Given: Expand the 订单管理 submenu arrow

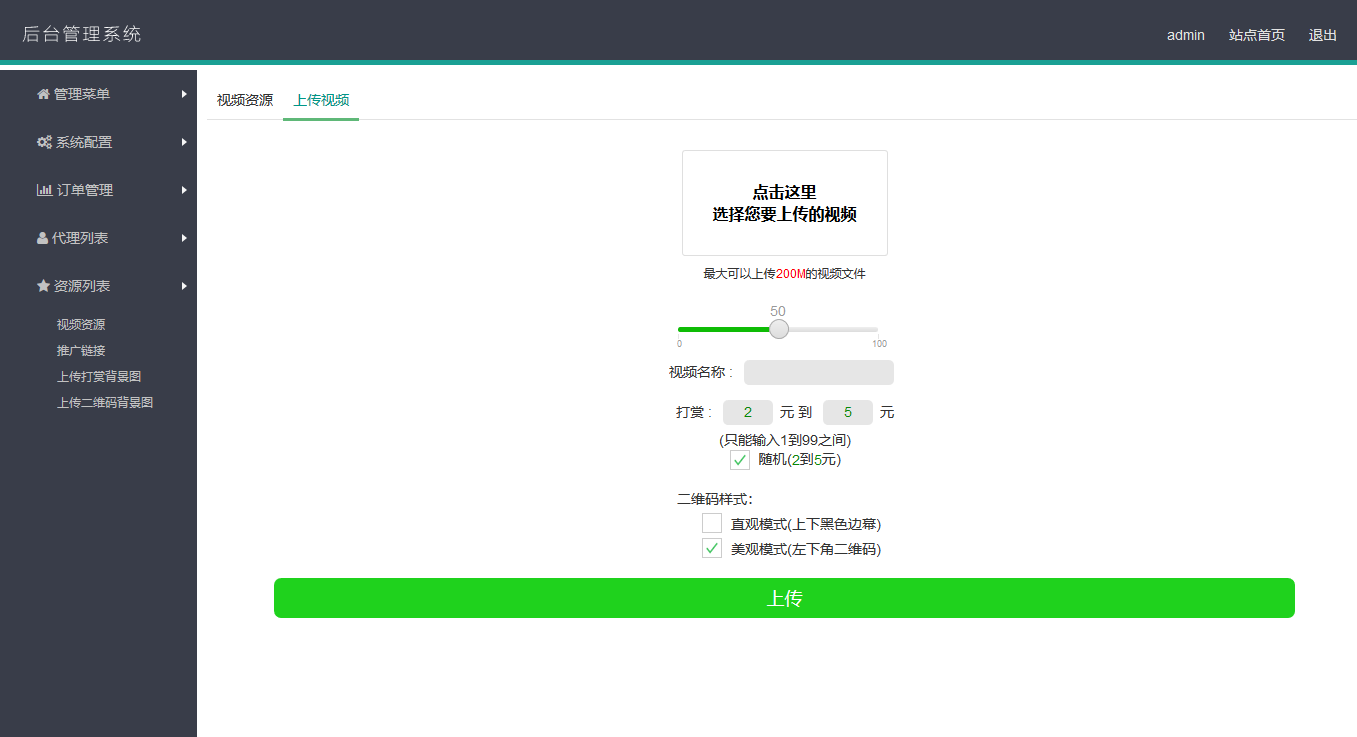Looking at the screenshot, I should [x=184, y=190].
